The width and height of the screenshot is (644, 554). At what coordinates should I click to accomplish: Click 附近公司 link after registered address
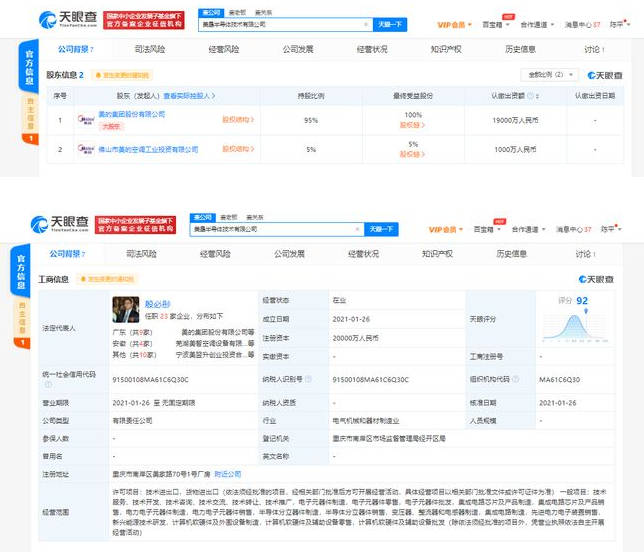228,474
